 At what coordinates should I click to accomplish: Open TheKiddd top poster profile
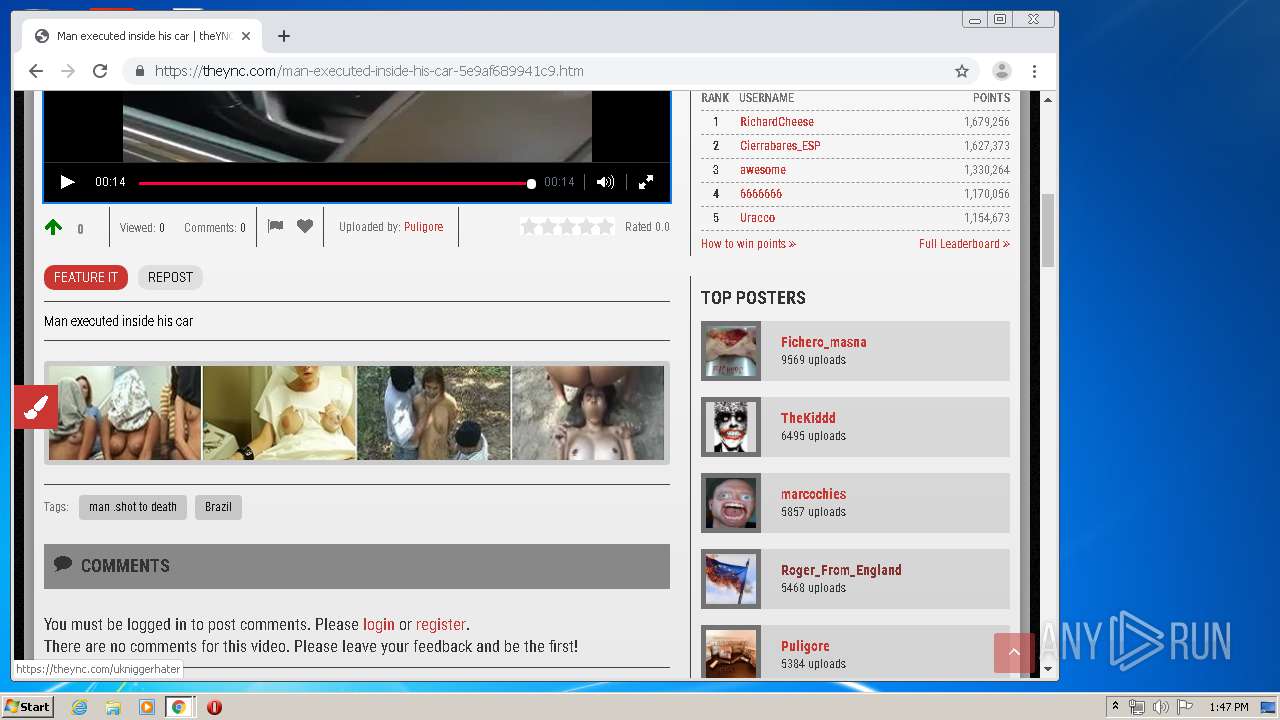pyautogui.click(x=808, y=418)
